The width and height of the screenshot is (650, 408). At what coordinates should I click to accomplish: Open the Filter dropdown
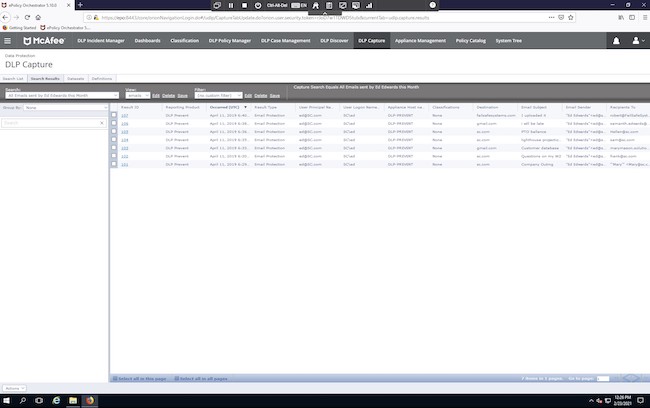pos(218,95)
